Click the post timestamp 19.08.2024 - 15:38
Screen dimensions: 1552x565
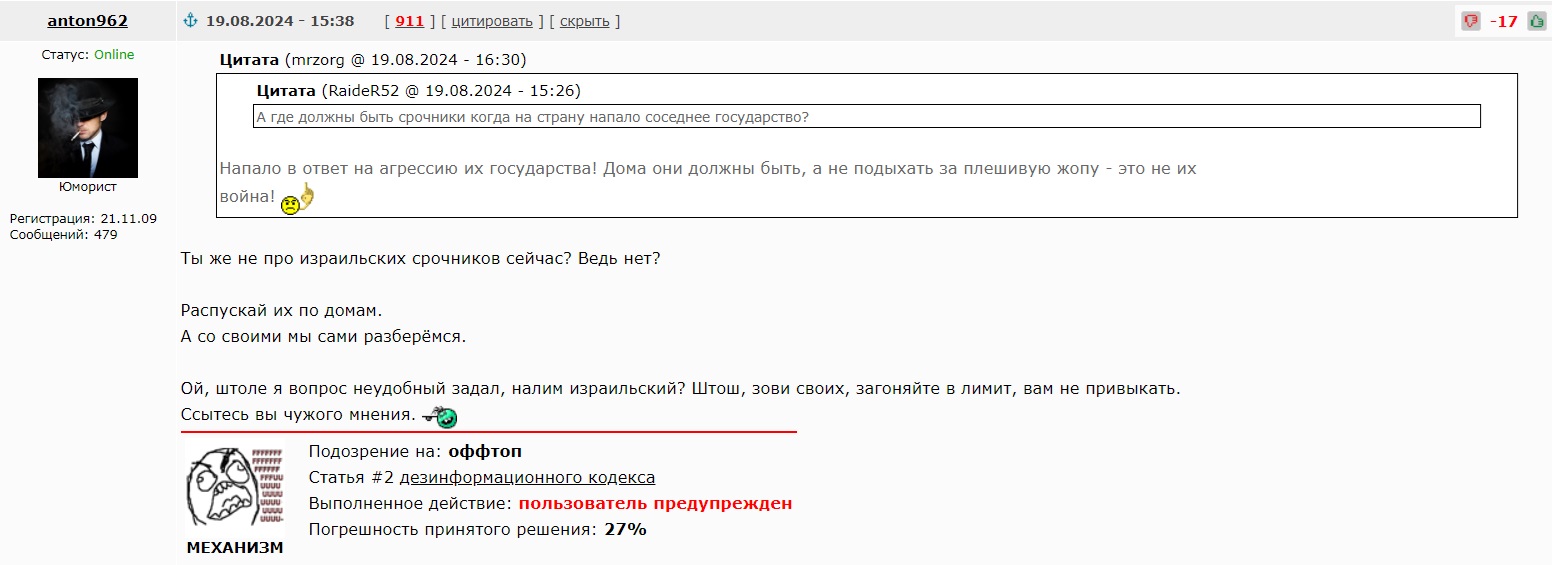click(280, 21)
